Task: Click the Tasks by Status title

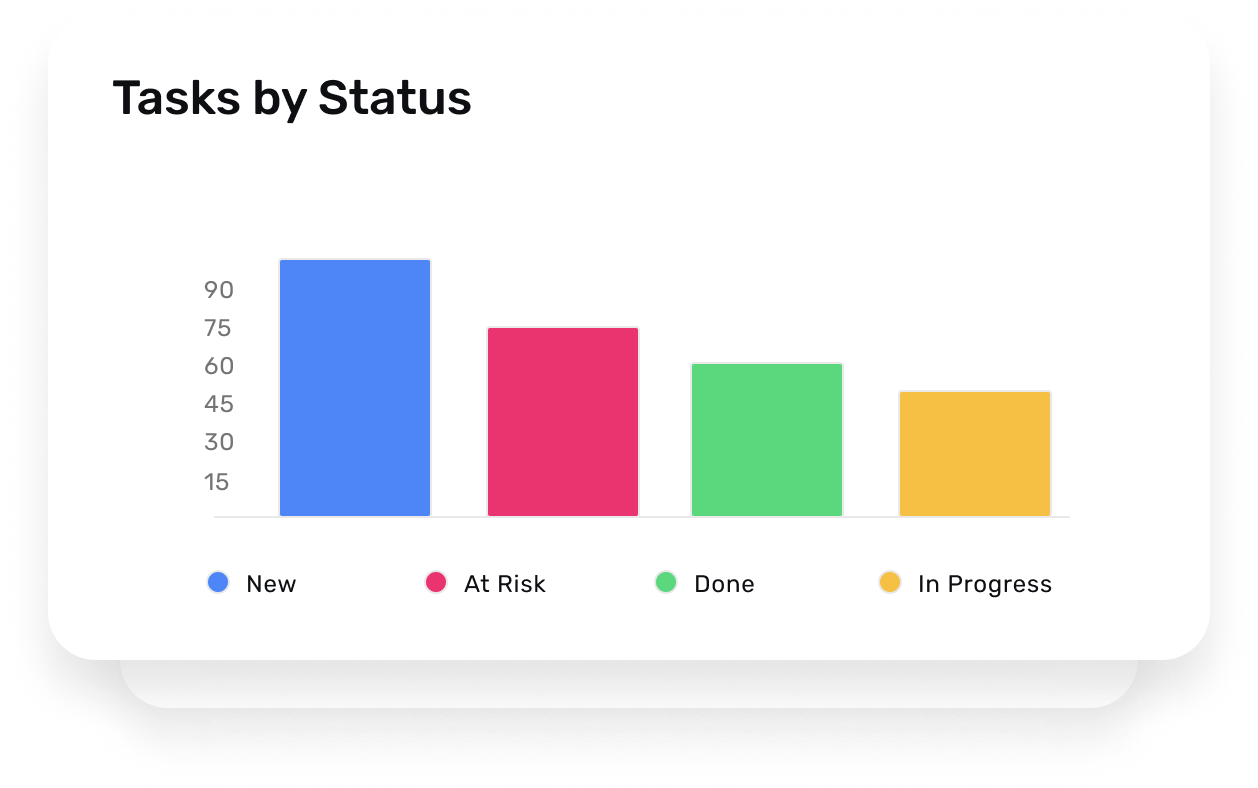Action: [x=292, y=99]
